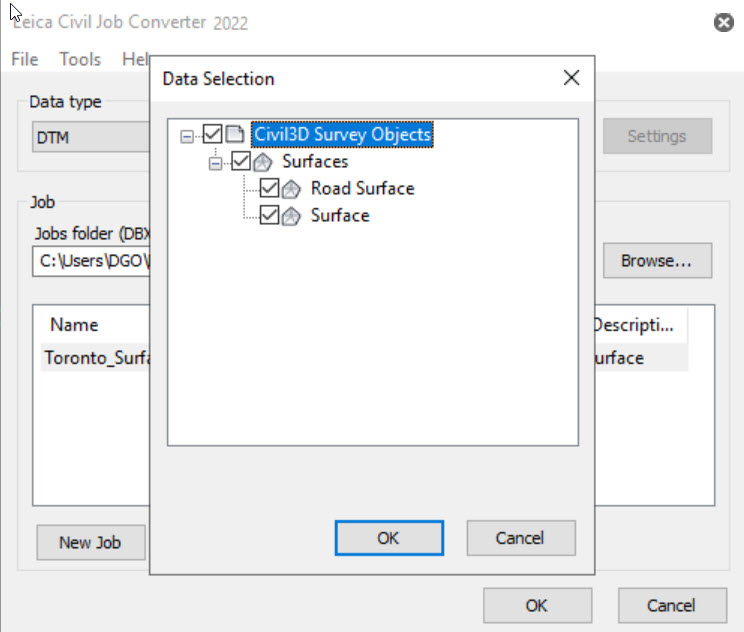Collapse the Surfaces tree node
The height and width of the screenshot is (632, 744).
(x=215, y=162)
